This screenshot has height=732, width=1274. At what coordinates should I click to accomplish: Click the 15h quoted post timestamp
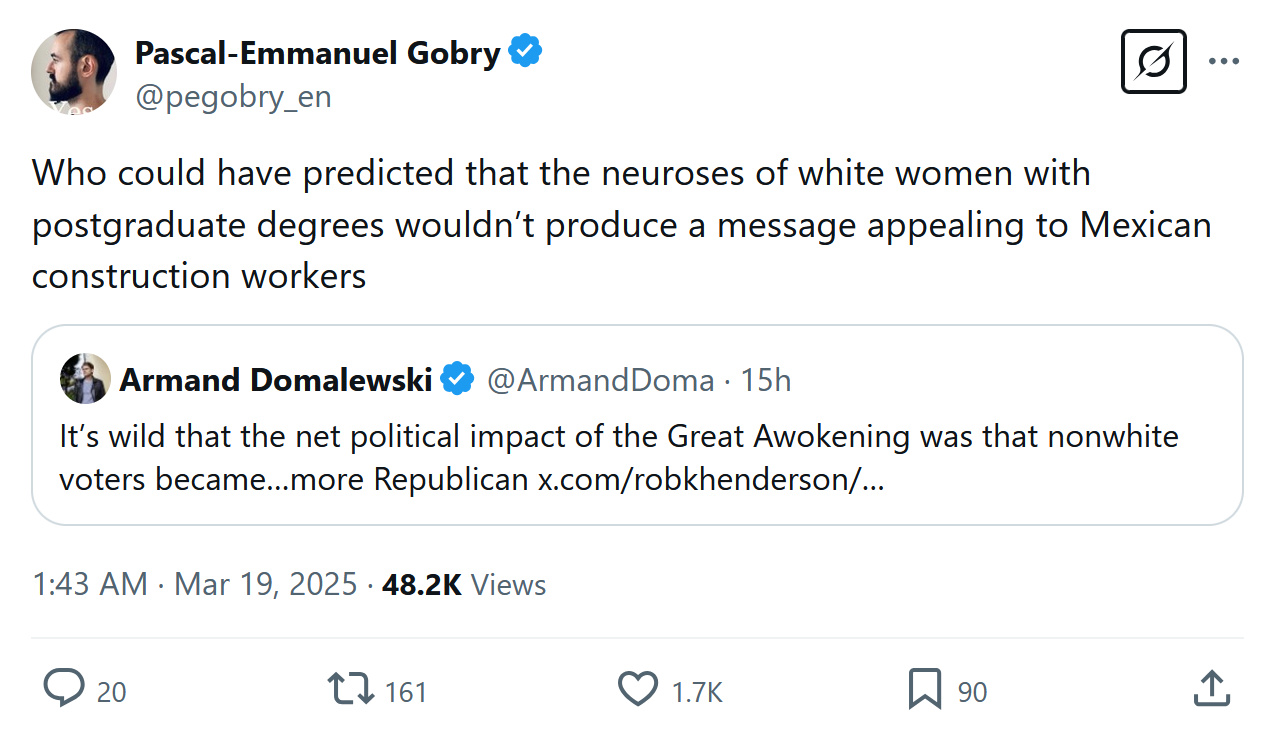click(x=766, y=380)
